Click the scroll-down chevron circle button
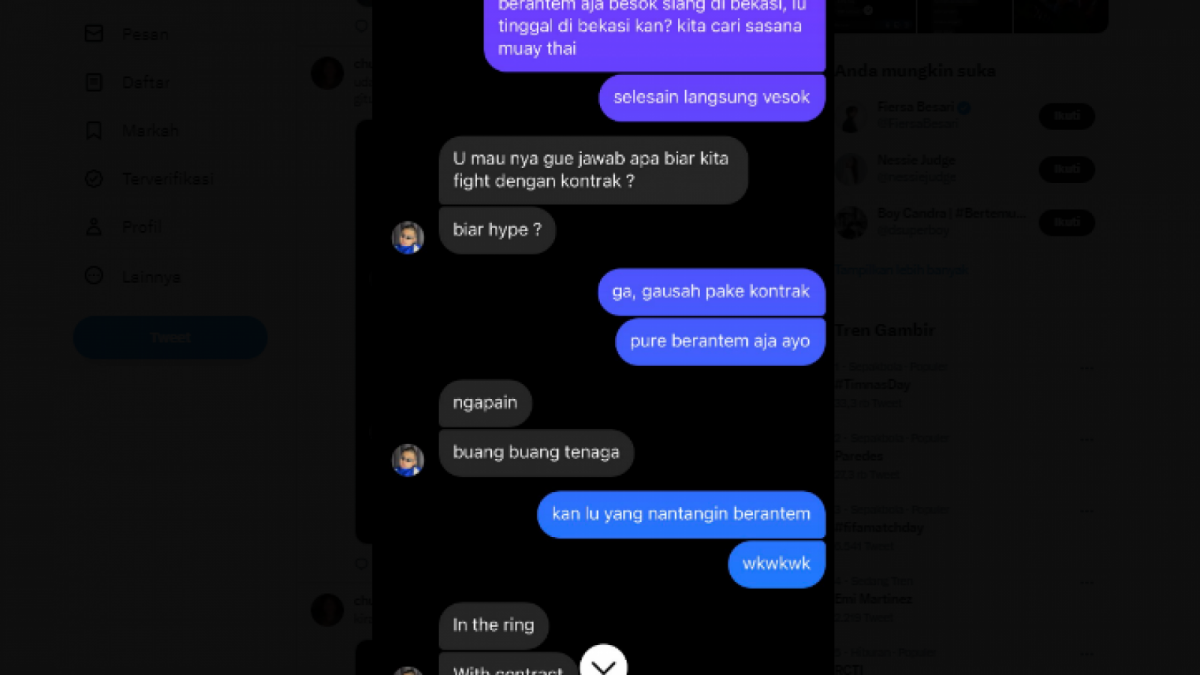This screenshot has height=675, width=1200. tap(603, 662)
